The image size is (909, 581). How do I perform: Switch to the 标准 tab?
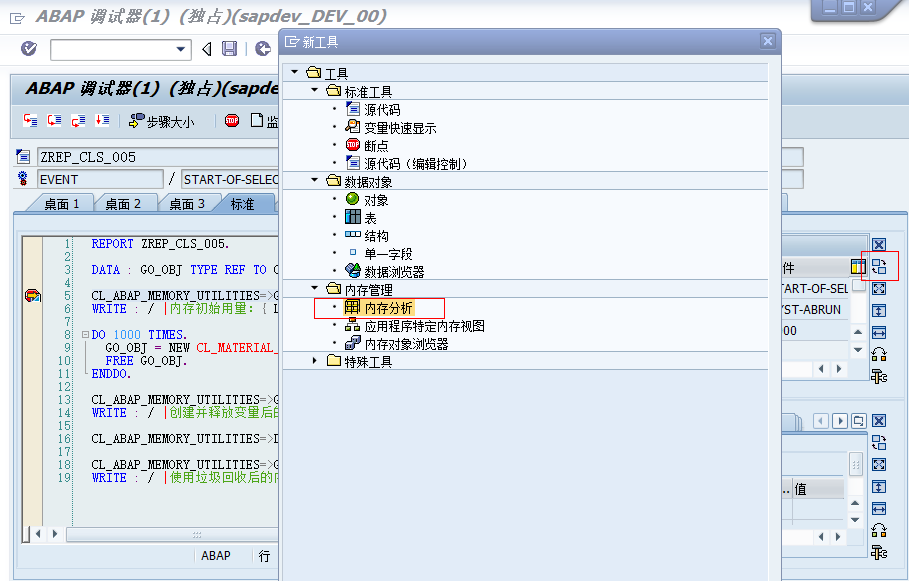[243, 202]
